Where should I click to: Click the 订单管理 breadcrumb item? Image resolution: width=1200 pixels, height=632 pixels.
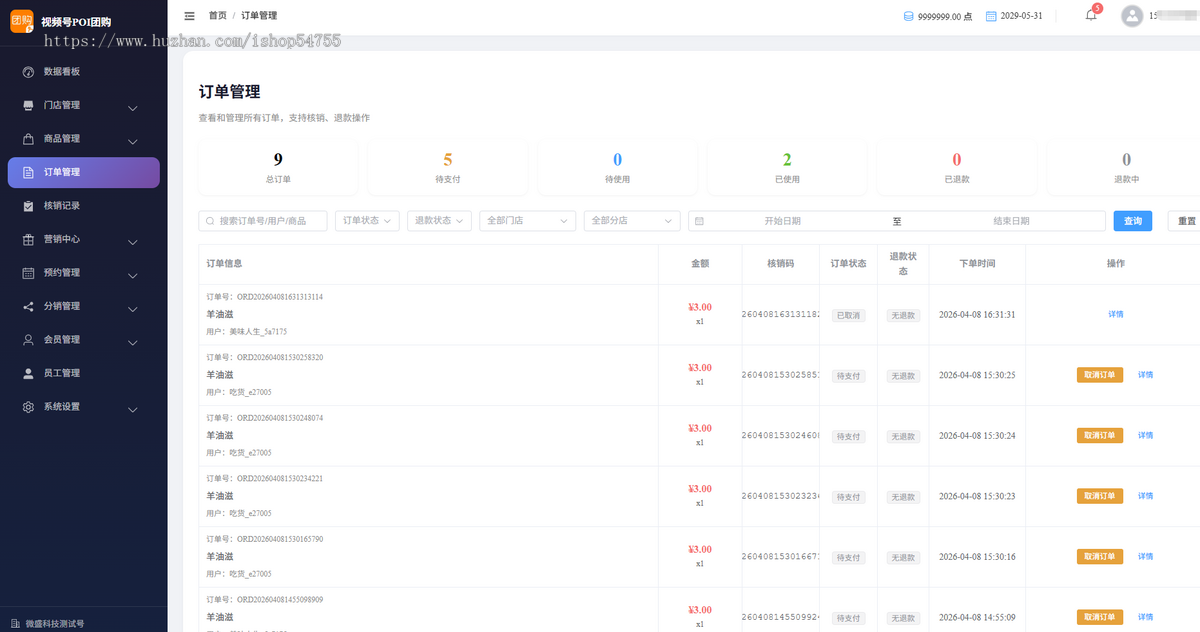coord(259,16)
